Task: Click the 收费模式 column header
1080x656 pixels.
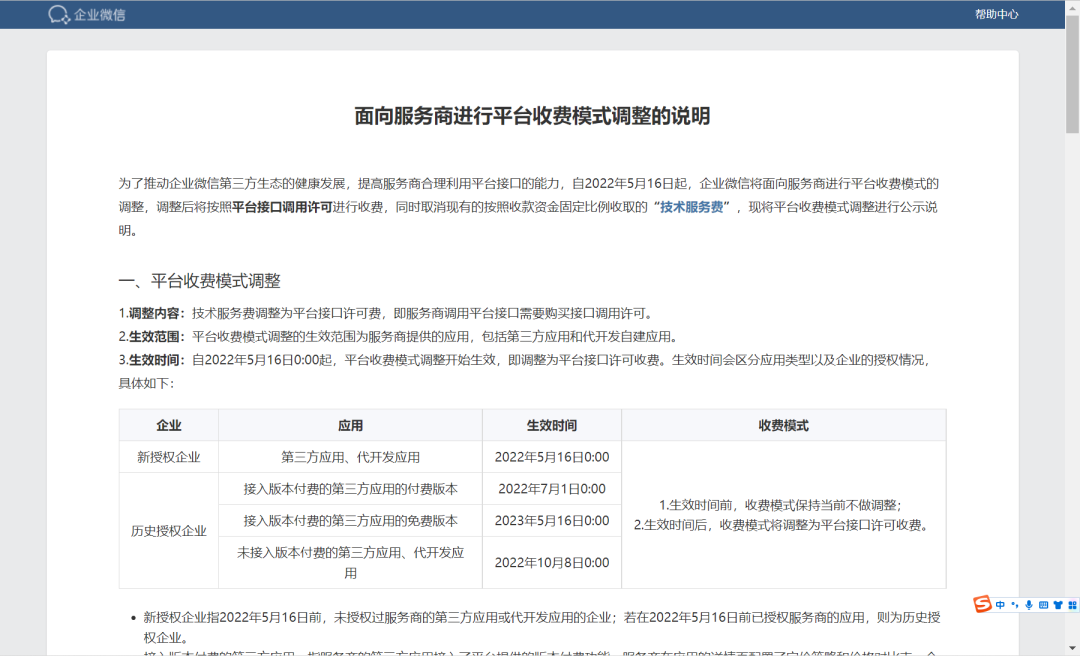Action: coord(783,425)
